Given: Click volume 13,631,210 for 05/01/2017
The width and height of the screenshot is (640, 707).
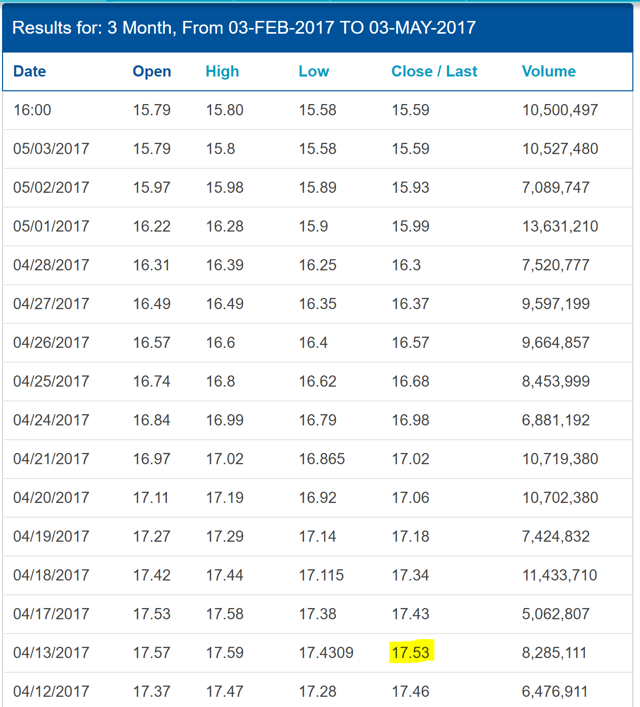Looking at the screenshot, I should point(560,226).
